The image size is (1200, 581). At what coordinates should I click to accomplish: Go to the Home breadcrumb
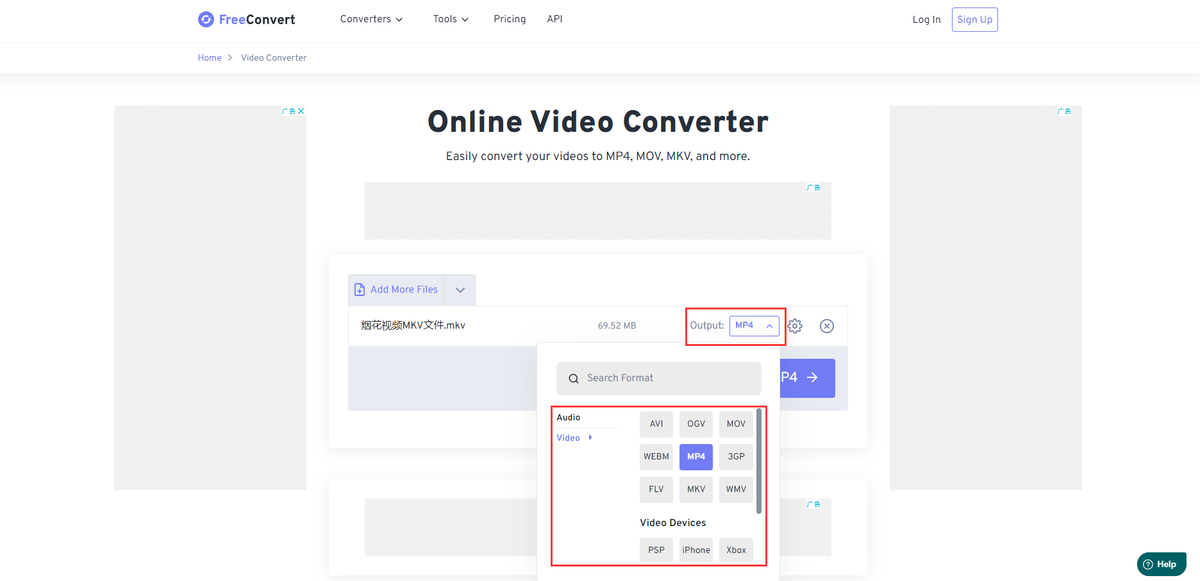tap(209, 58)
